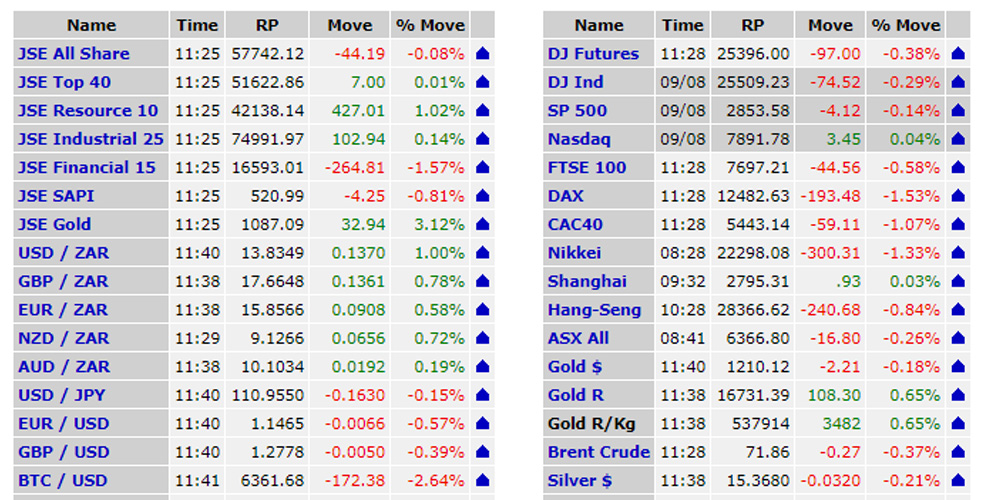Screen dimensions: 1000x500
Task: Click the blue icon in GBP / USD row
Action: tap(482, 452)
